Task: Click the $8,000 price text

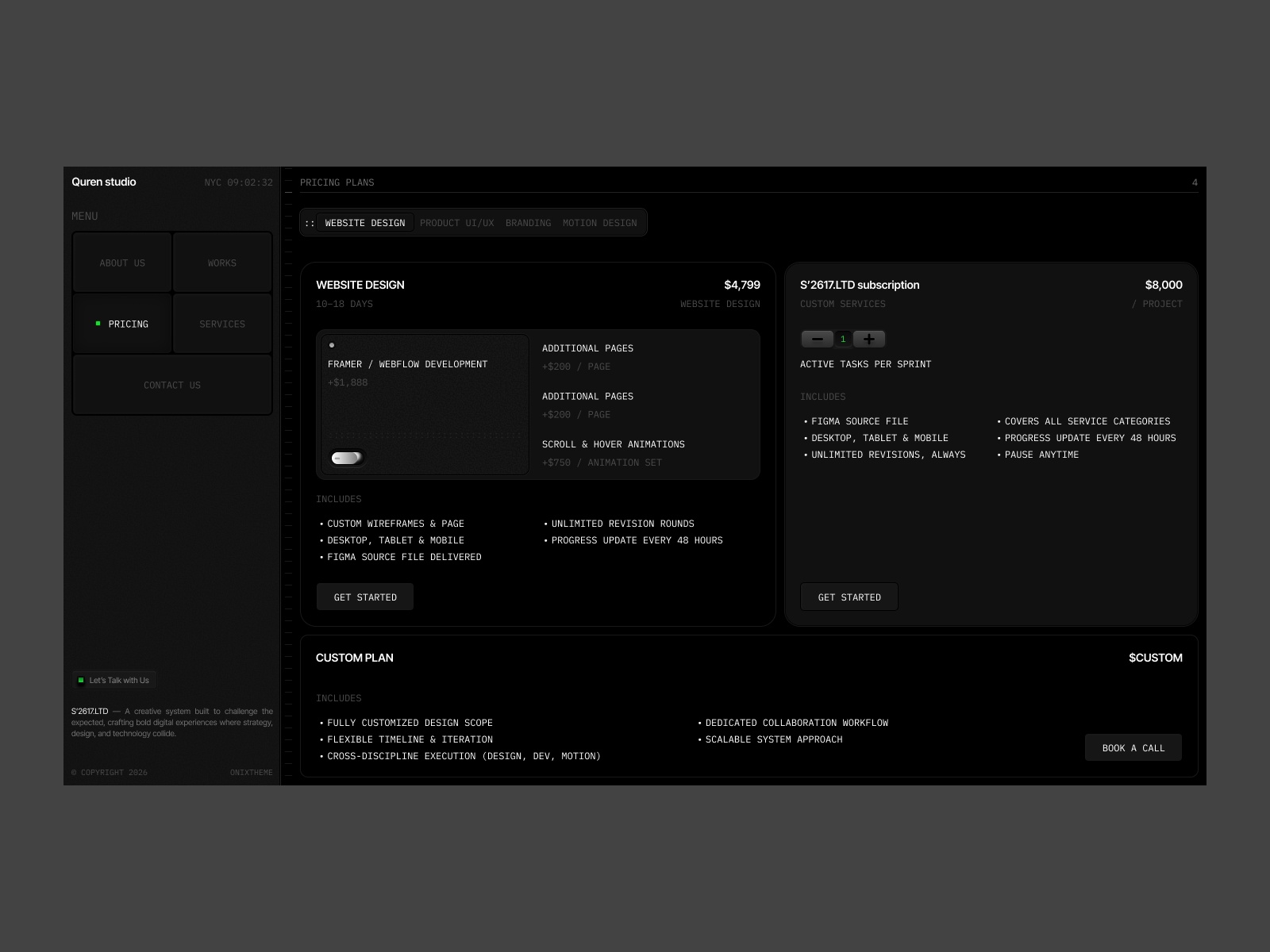Action: (1164, 285)
